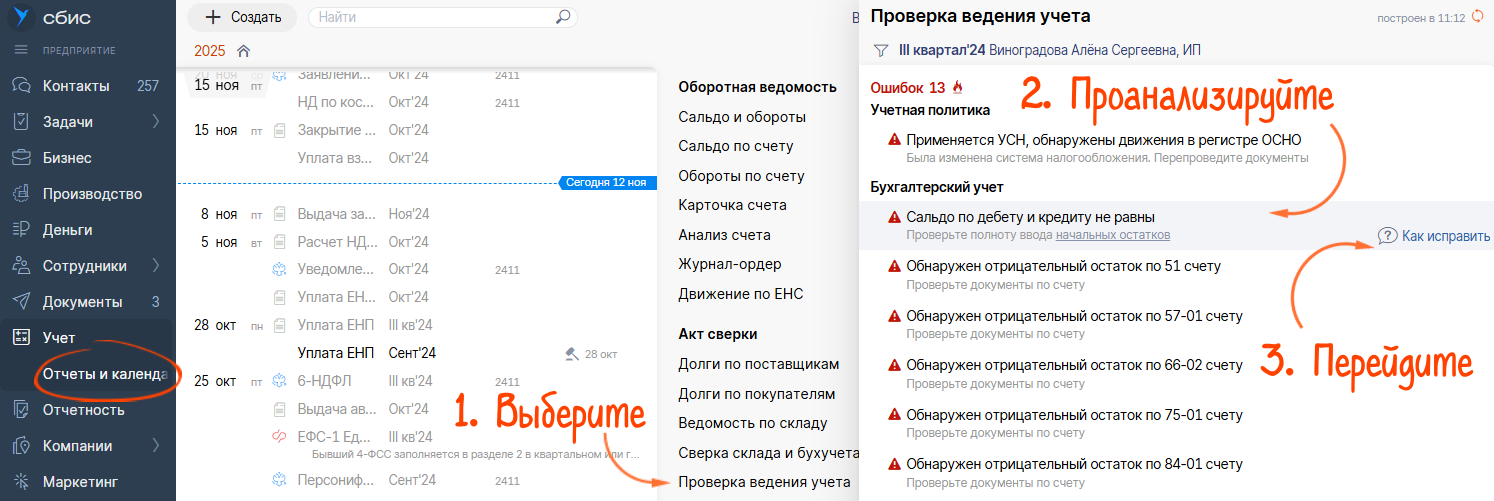Expand the Задачи sidebar submenu

[155, 122]
